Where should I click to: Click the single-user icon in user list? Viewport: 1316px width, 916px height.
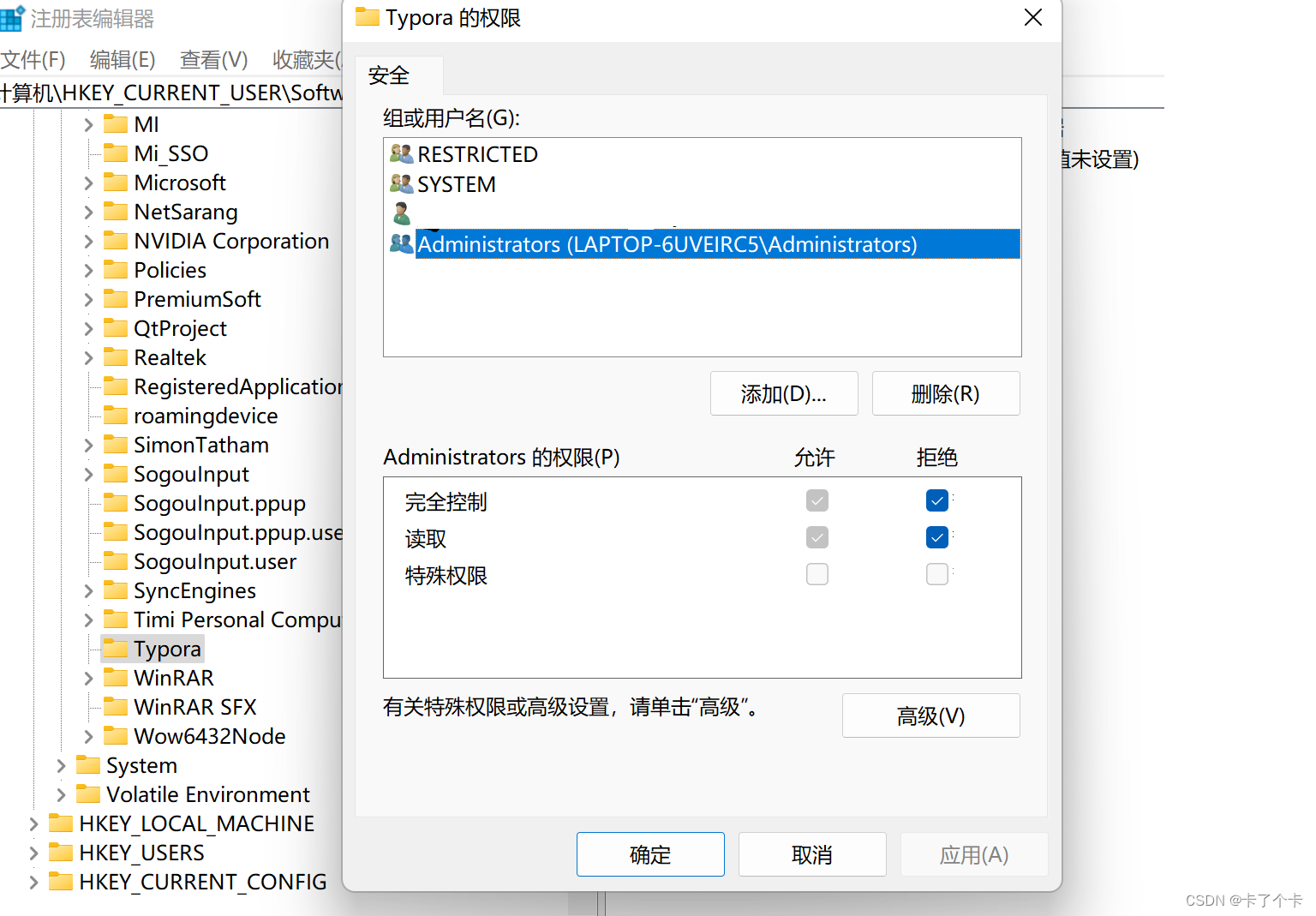tap(401, 213)
